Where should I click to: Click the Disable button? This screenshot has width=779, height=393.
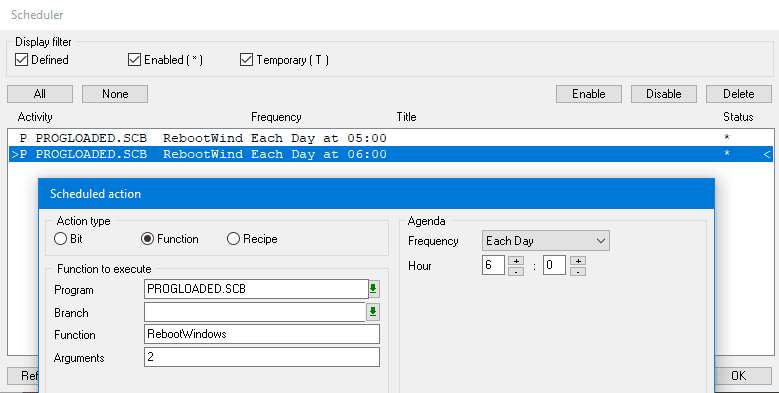coord(664,94)
